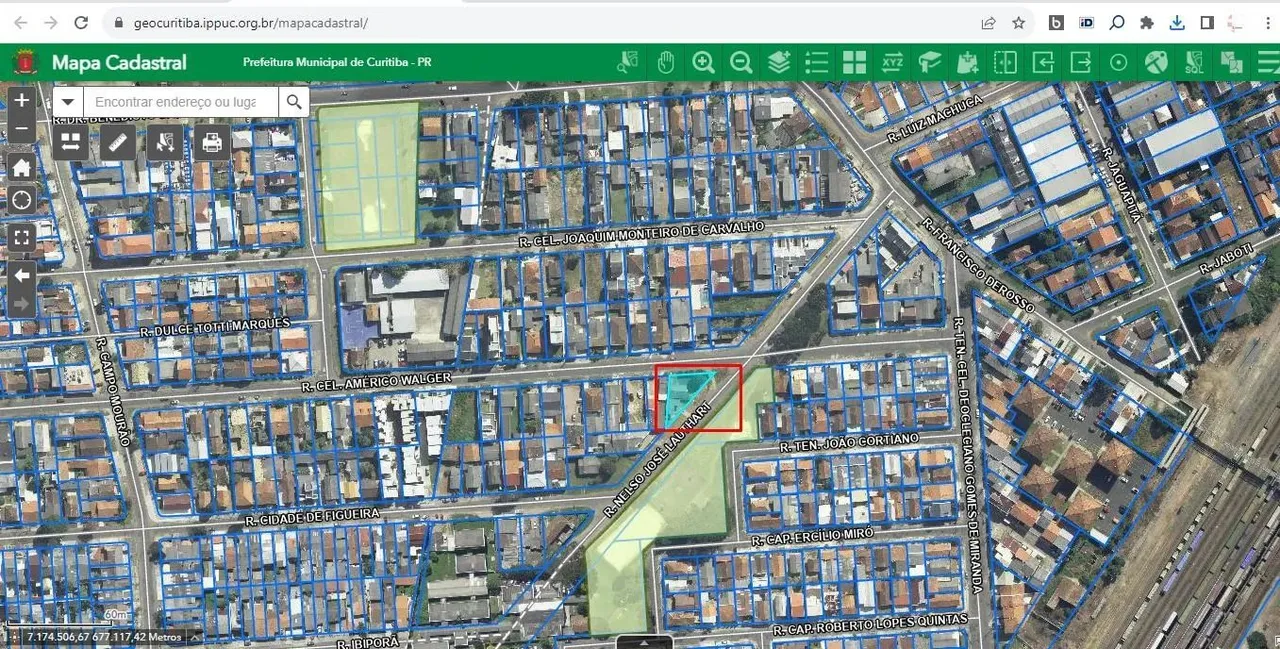Viewport: 1280px width, 649px height.
Task: Share this page from address bar
Action: pyautogui.click(x=988, y=22)
